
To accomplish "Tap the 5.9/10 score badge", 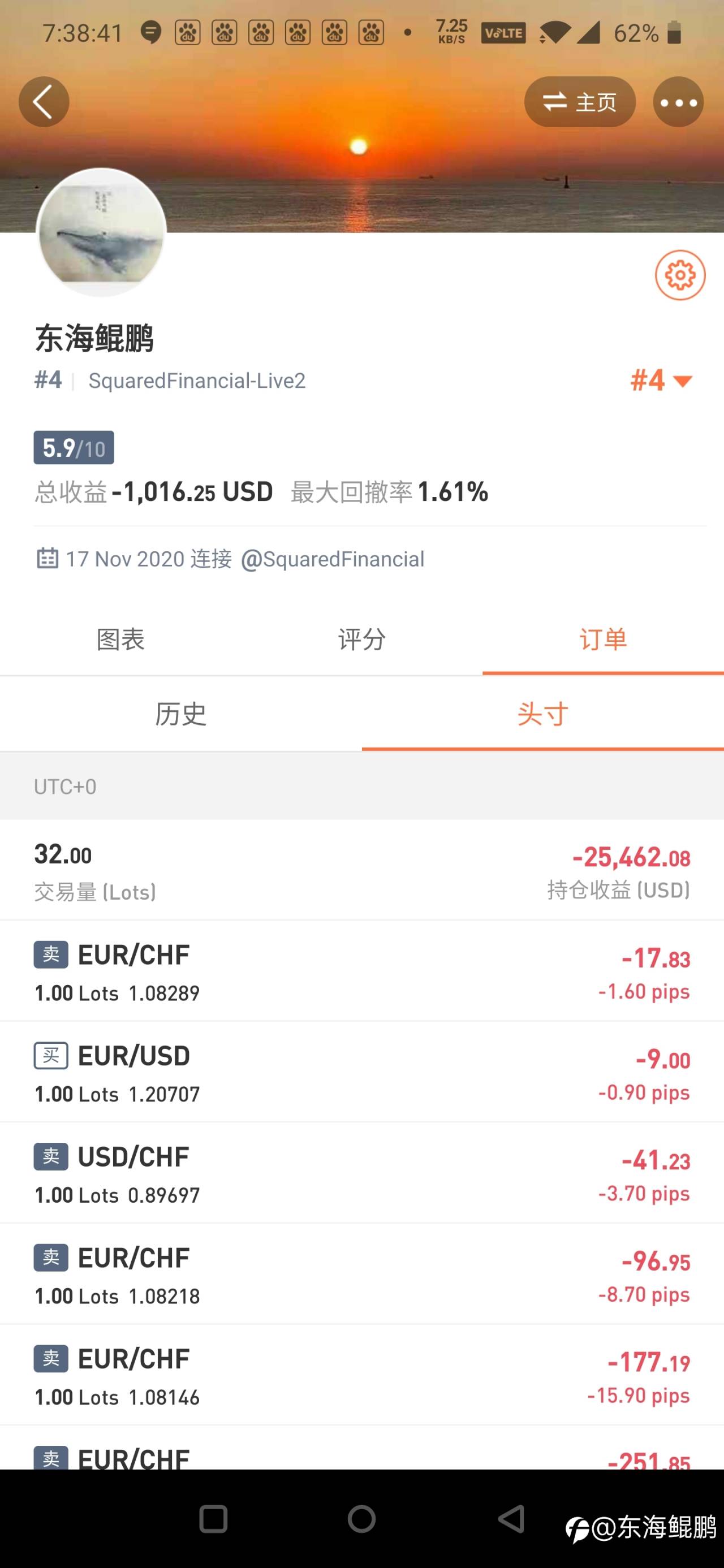I will (x=74, y=448).
